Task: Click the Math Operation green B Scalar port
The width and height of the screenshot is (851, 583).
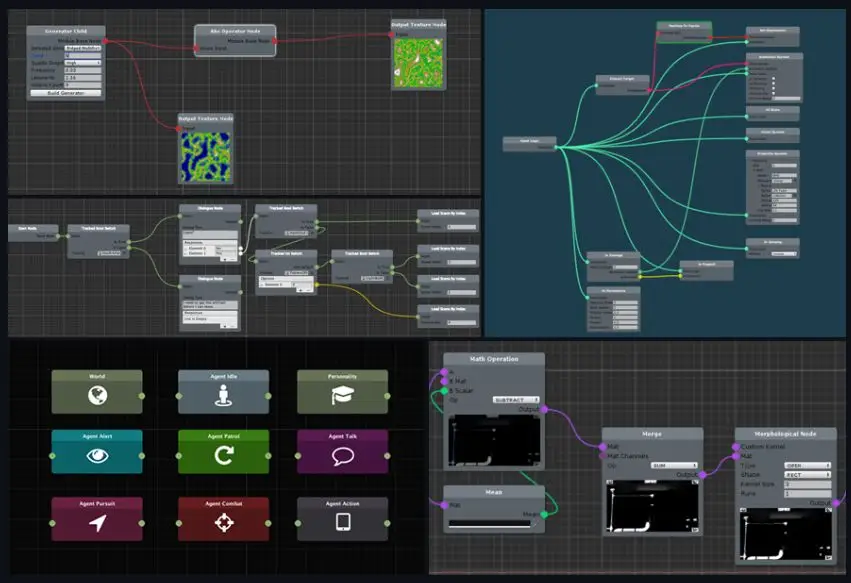Action: [444, 391]
